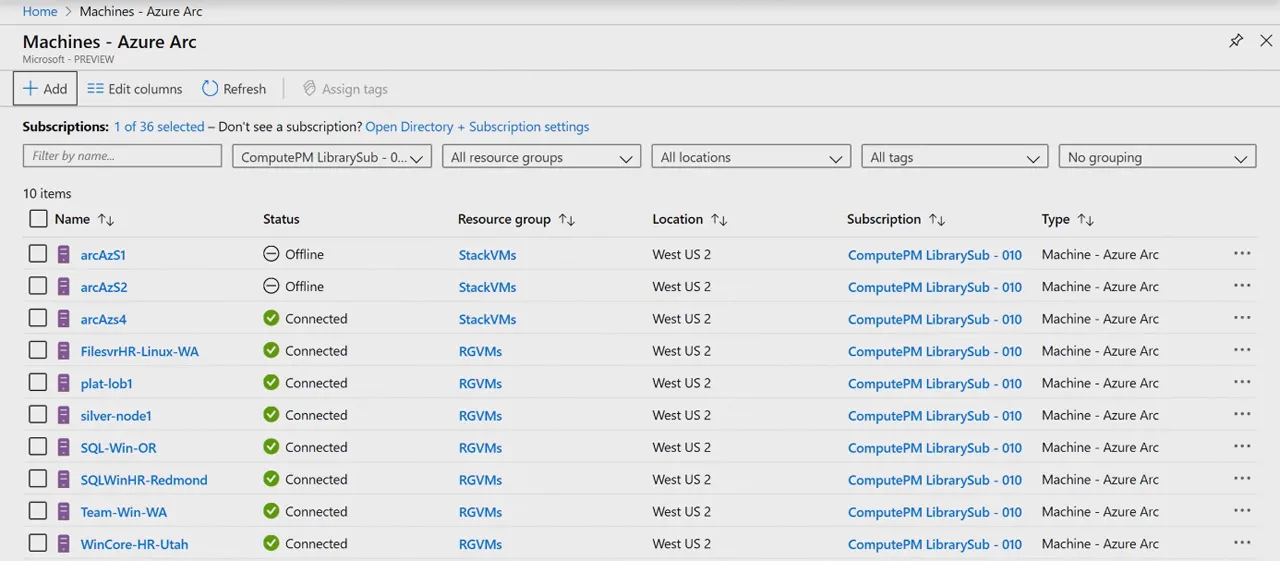Click the machine icon beside SQL-Win-OR

(x=64, y=448)
